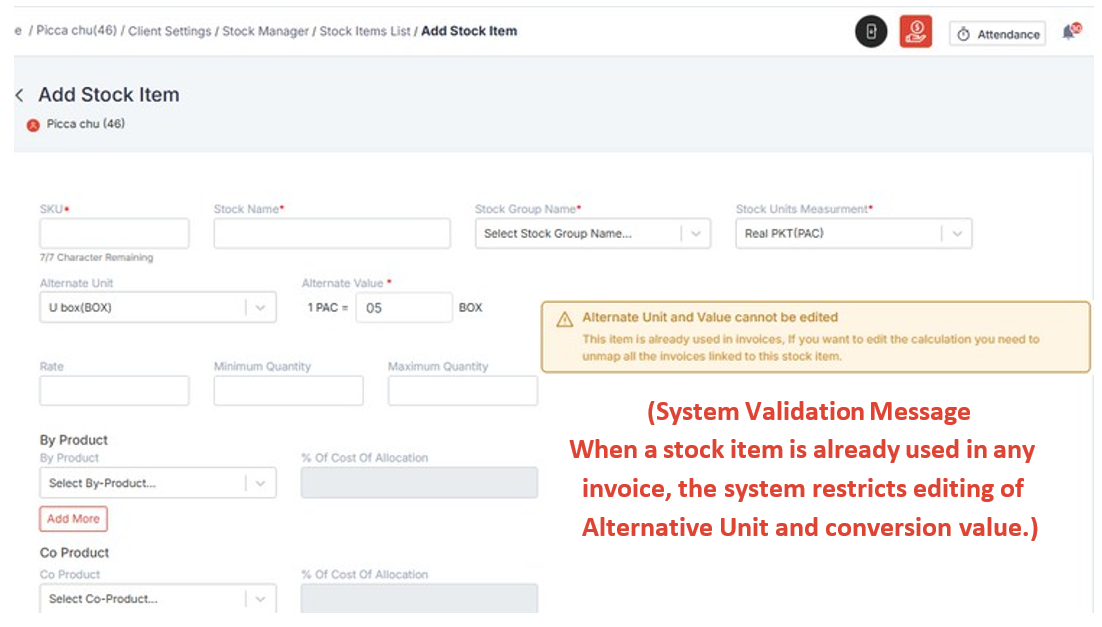
Task: Open the notifications bell icon
Action: point(1070,32)
